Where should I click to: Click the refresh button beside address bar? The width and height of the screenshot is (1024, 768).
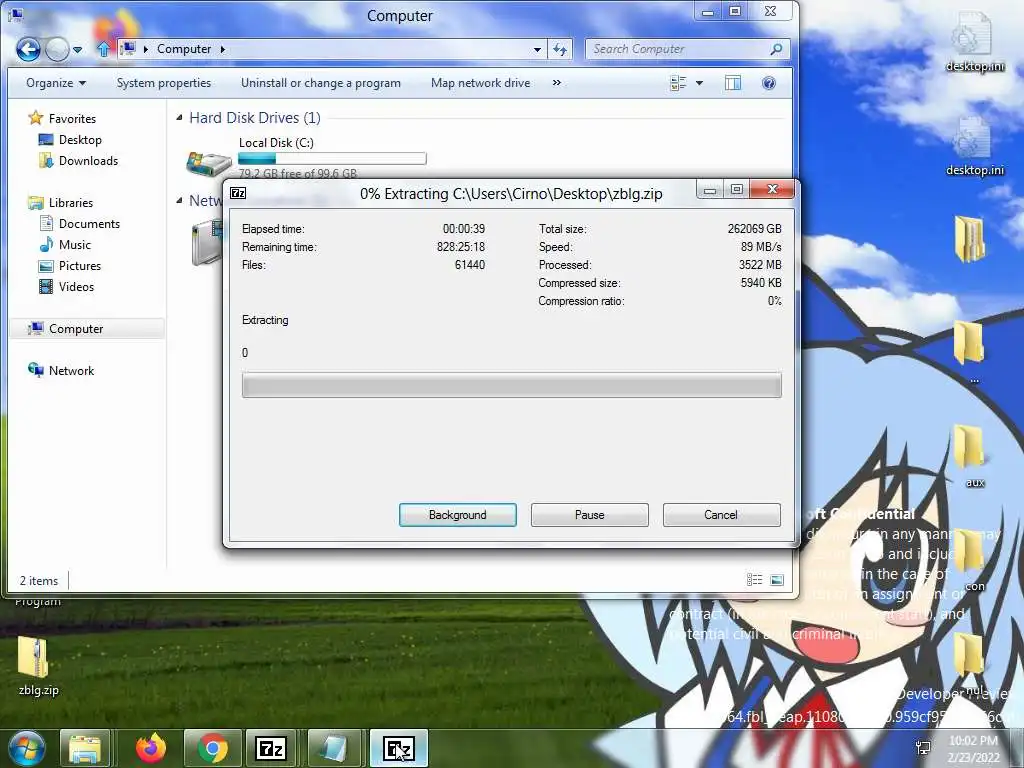click(x=560, y=49)
